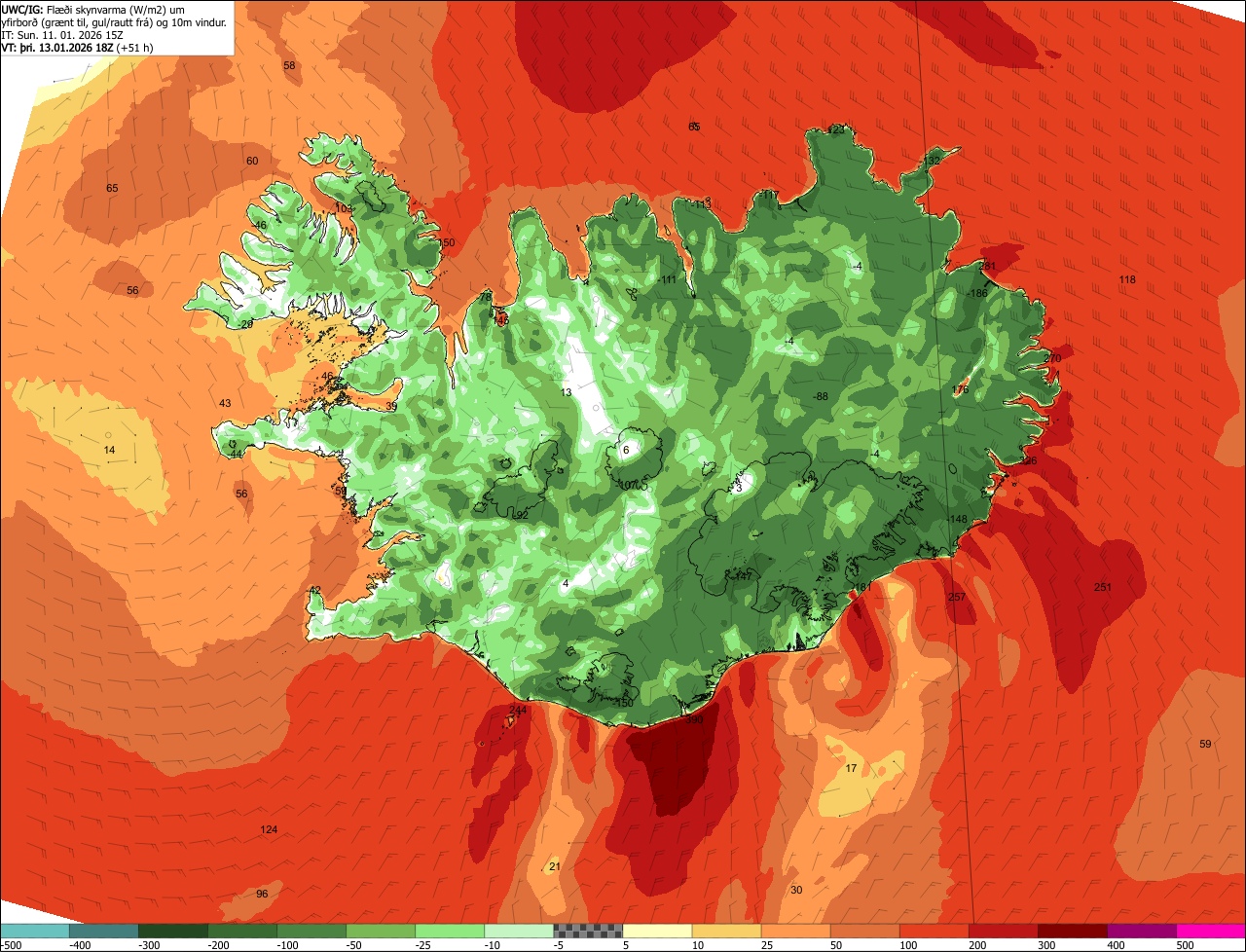Click the map value '118' in the eastern sea
The image size is (1246, 952).
pyautogui.click(x=1127, y=280)
